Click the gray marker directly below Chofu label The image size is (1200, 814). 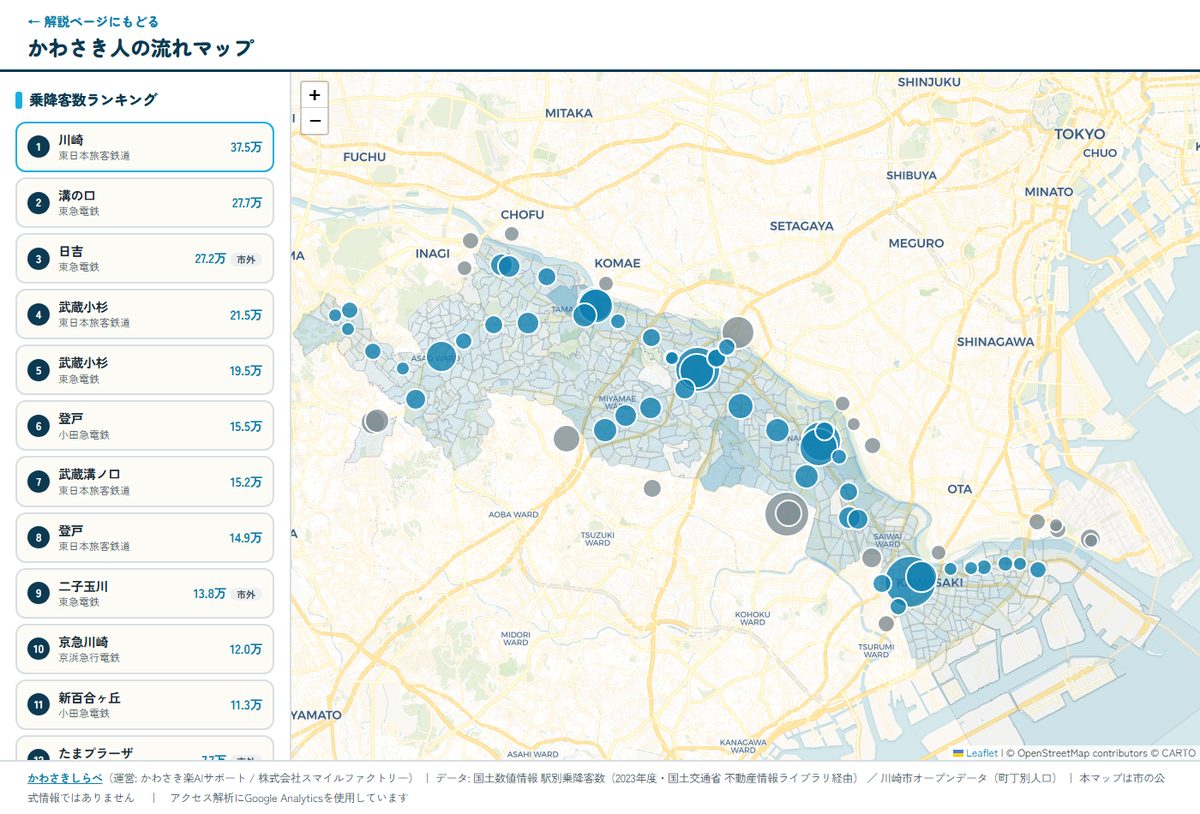click(511, 234)
